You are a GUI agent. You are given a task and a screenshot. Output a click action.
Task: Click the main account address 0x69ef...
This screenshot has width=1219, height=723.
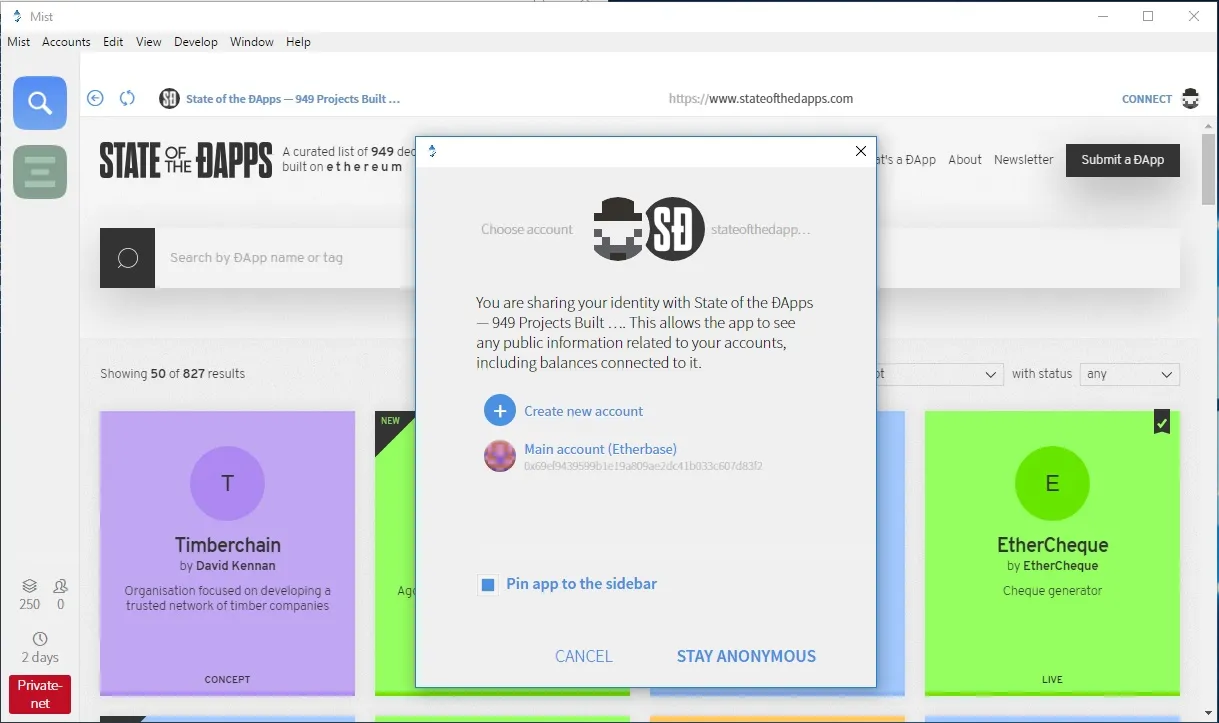pos(644,467)
